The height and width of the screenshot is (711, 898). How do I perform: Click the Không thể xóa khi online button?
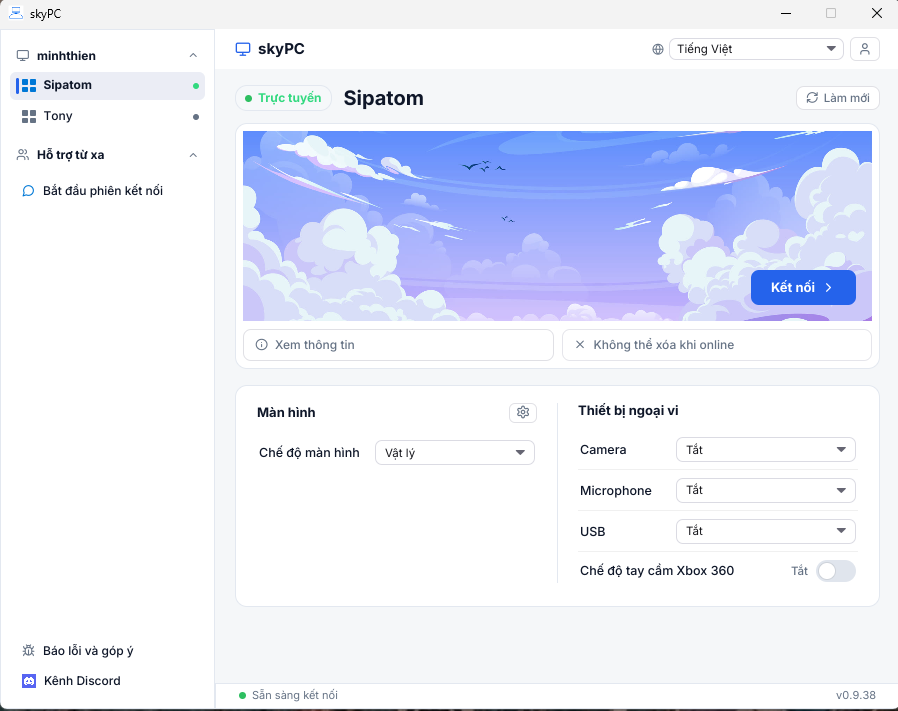716,345
